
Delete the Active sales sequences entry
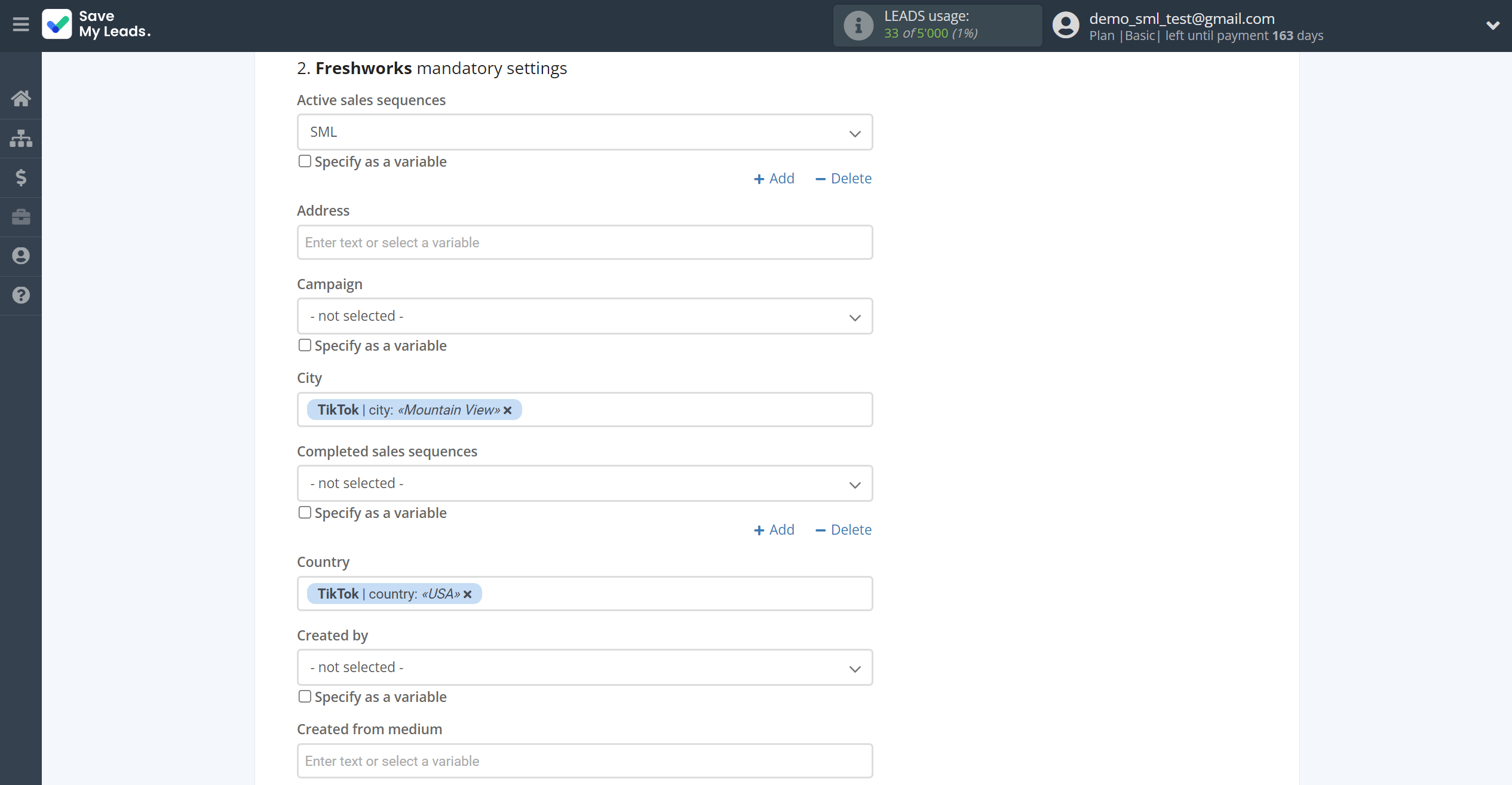[x=844, y=179]
